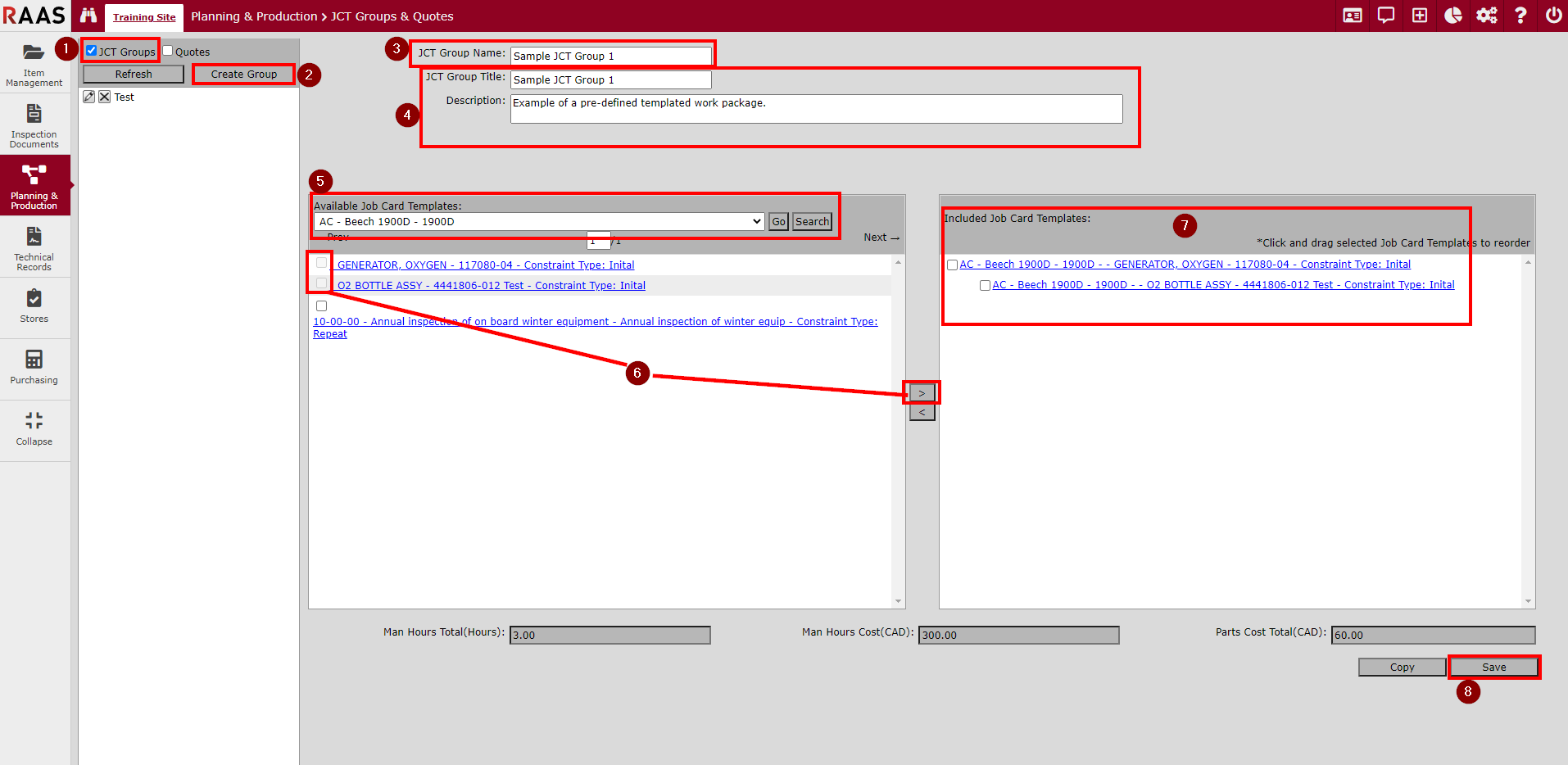Screen dimensions: 1568x765
Task: Open the Stores sidebar menu
Action: [x=34, y=306]
